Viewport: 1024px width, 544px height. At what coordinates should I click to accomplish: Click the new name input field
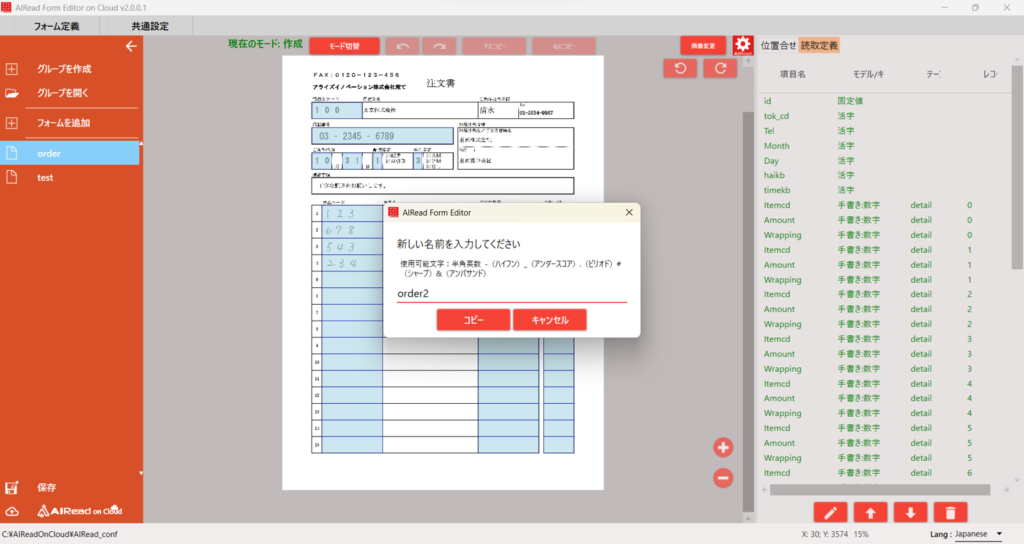[511, 294]
